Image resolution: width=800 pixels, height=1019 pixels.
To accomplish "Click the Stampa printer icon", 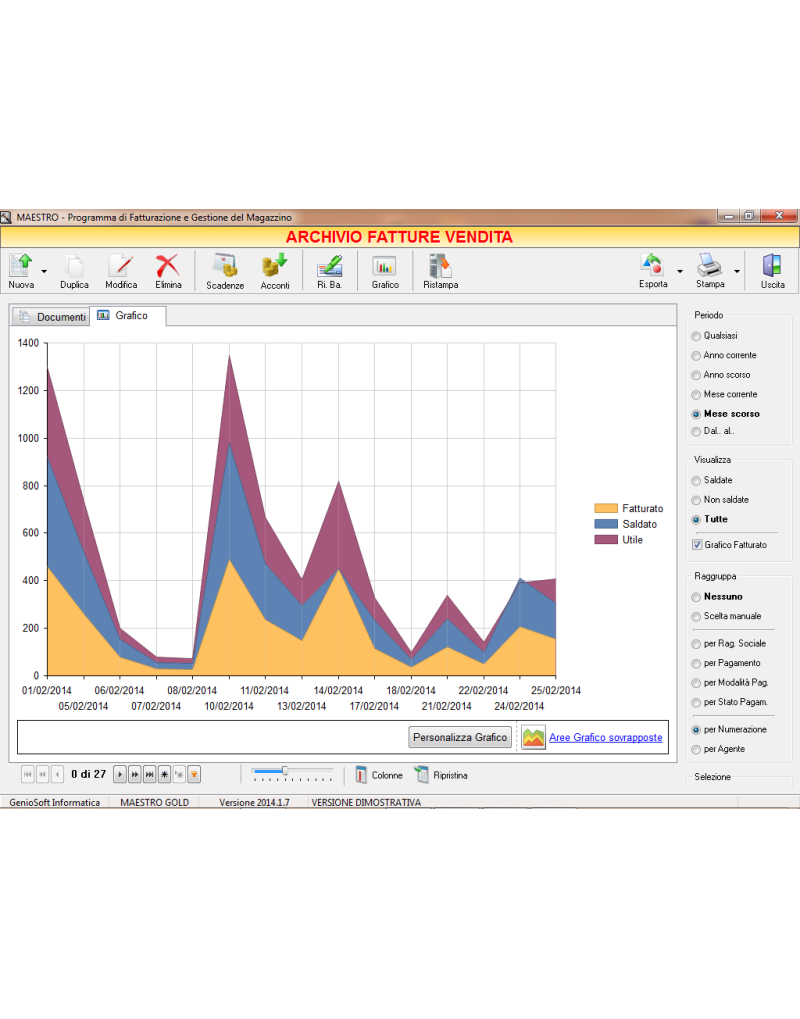I will (710, 270).
